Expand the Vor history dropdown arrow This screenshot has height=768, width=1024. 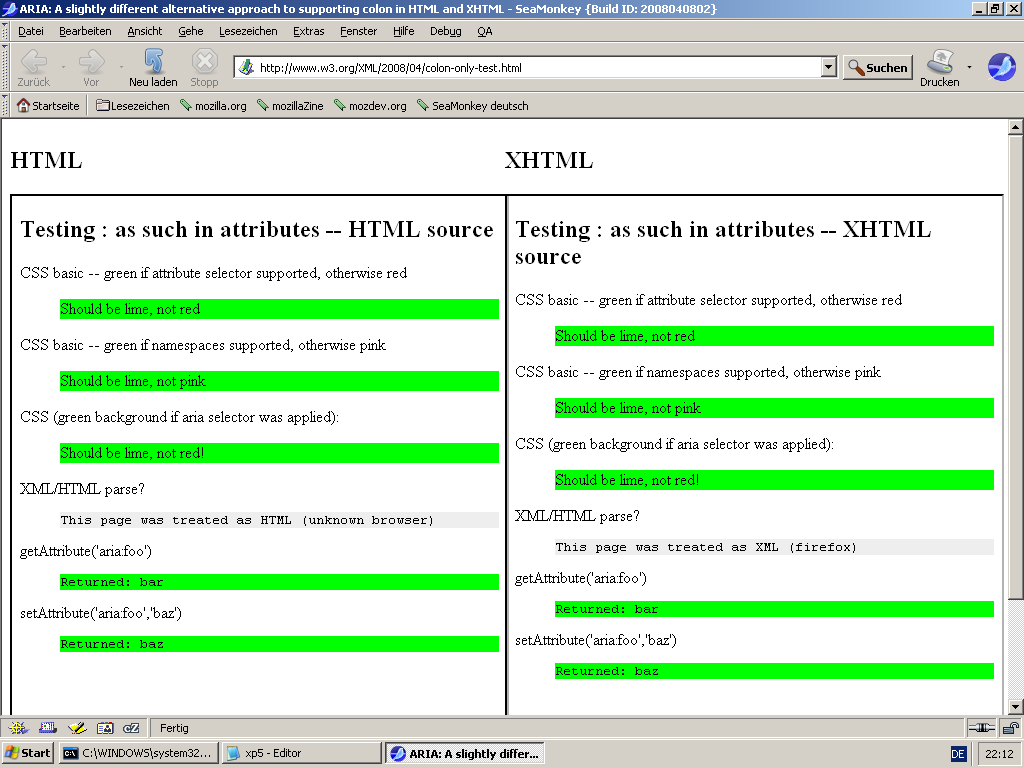pos(121,67)
